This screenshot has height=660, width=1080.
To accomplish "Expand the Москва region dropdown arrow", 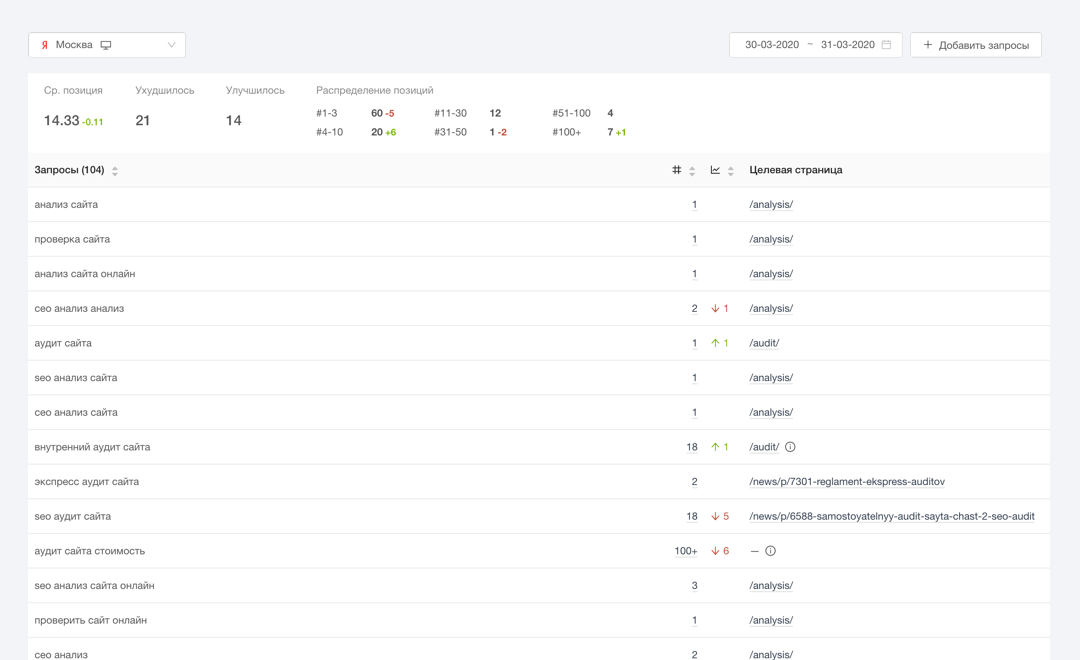I will point(171,45).
